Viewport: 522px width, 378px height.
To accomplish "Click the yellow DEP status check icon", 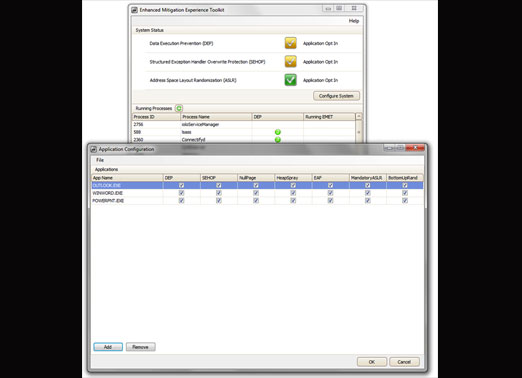I will (290, 43).
